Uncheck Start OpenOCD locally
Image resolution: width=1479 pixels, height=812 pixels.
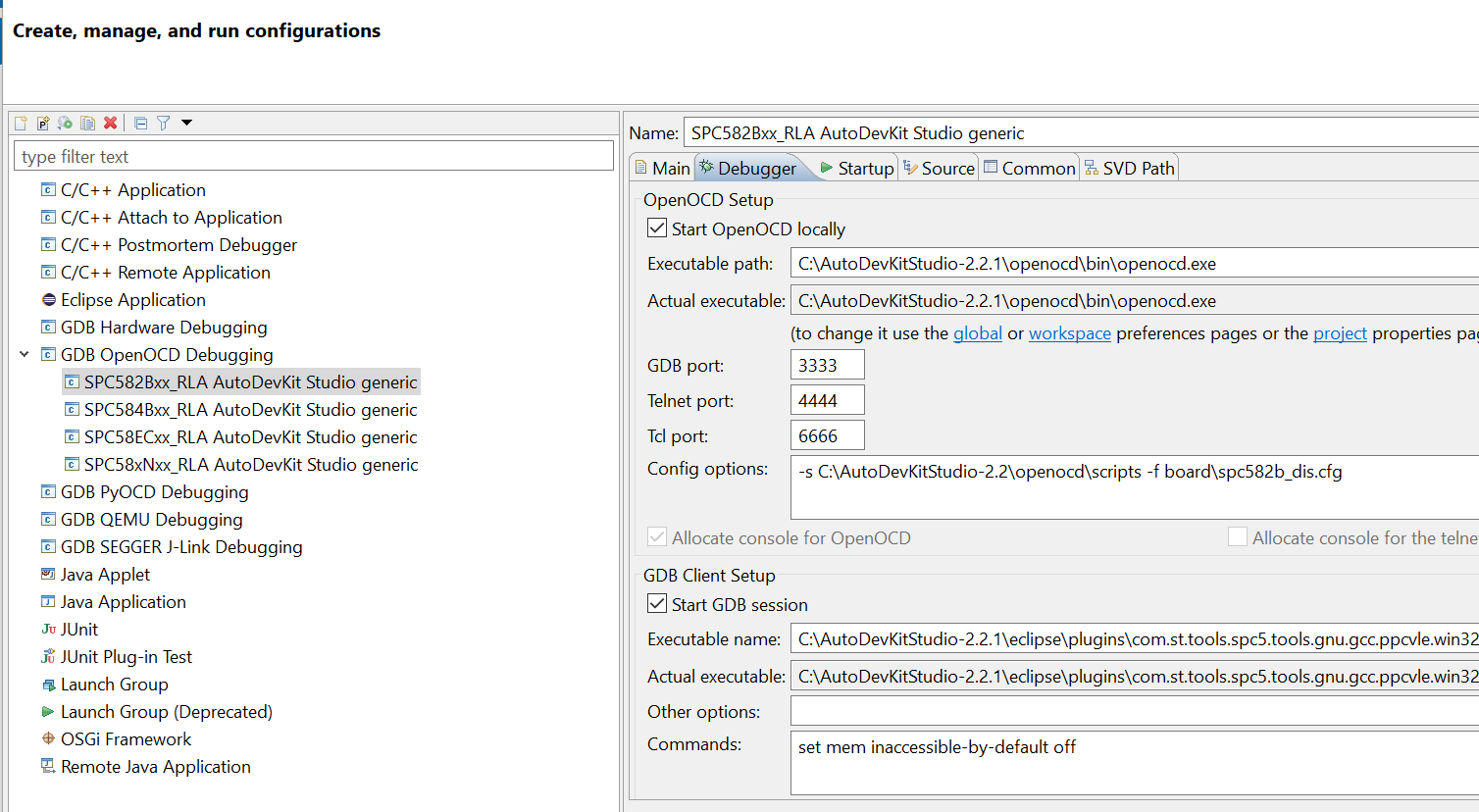(656, 228)
